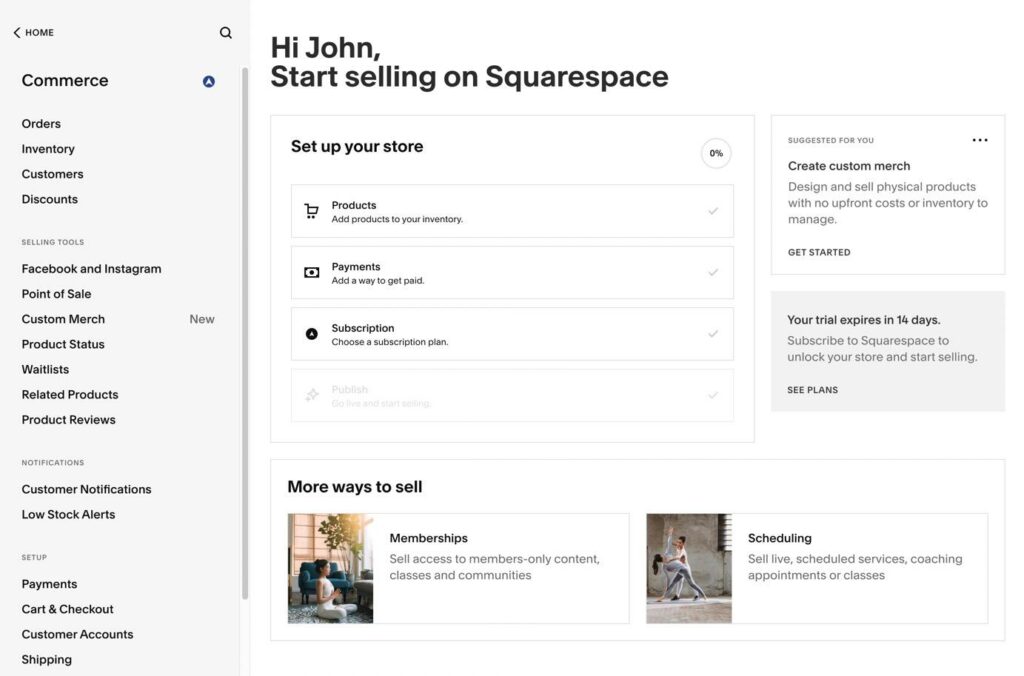Open Customers in sidebar
This screenshot has width=1024, height=676.
(x=52, y=174)
